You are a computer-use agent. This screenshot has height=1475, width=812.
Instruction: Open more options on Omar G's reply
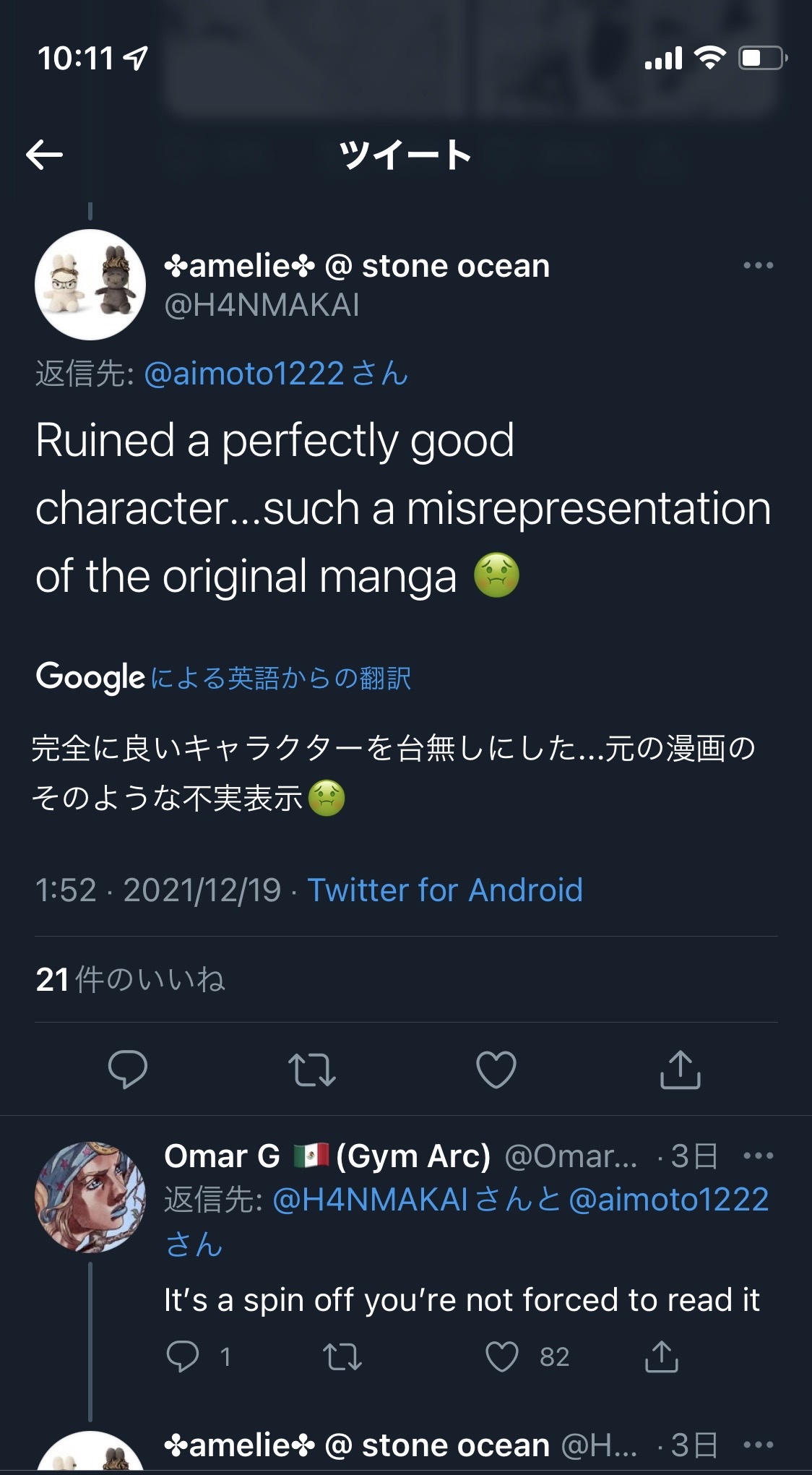click(x=758, y=1156)
